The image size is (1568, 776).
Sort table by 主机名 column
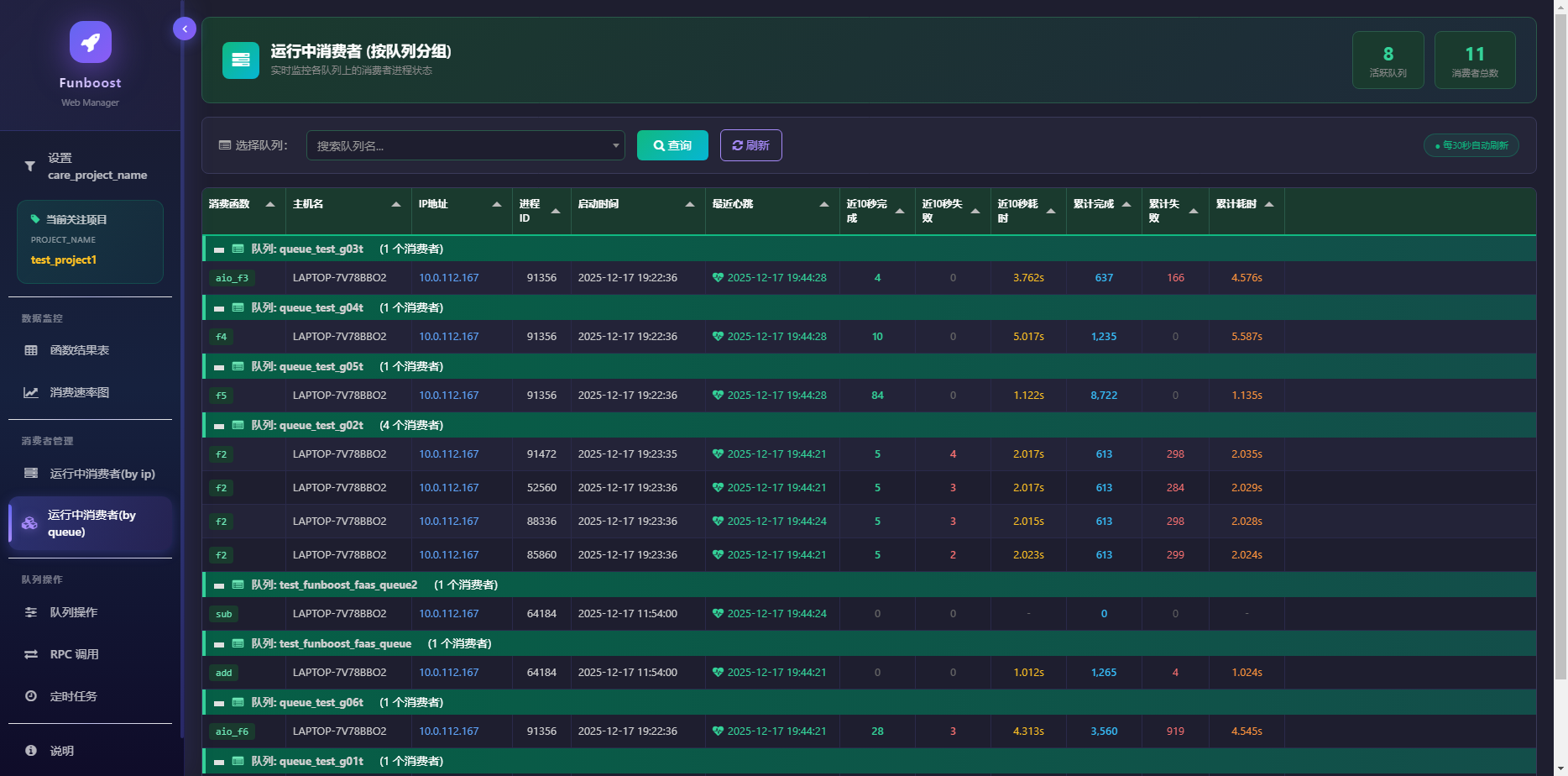click(x=348, y=211)
